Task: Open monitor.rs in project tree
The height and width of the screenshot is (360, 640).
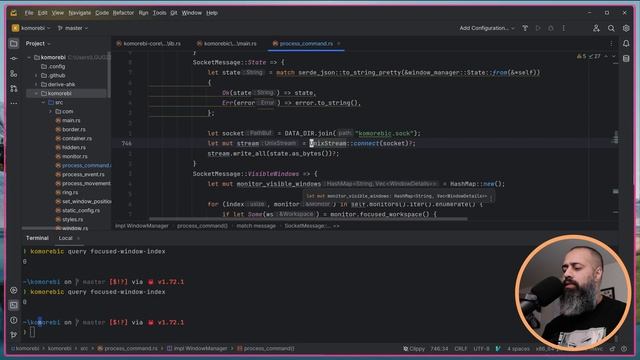Action: (71, 156)
